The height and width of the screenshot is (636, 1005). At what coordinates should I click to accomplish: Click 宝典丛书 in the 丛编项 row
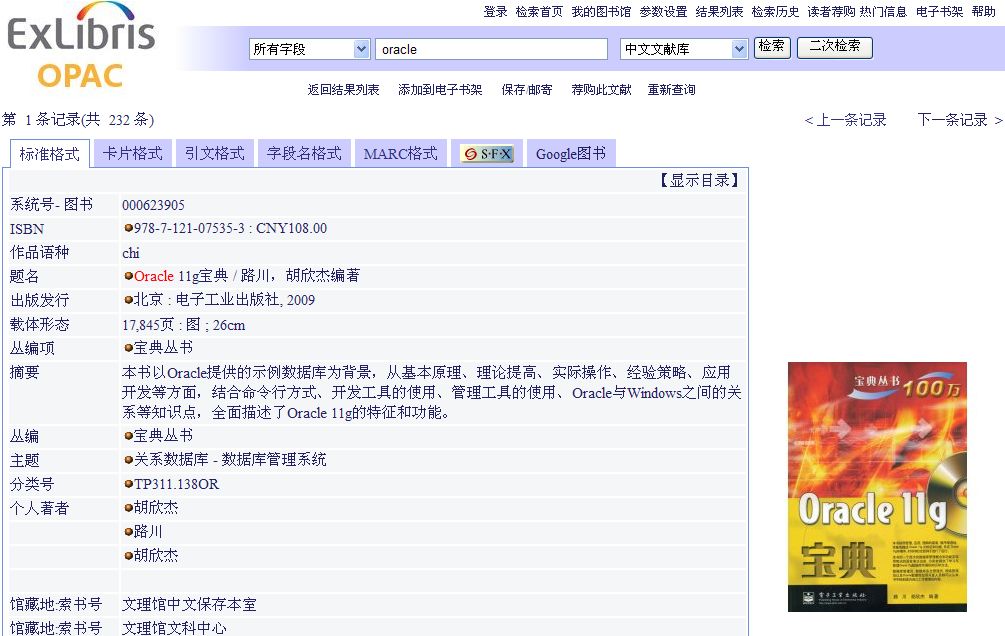[x=163, y=347]
